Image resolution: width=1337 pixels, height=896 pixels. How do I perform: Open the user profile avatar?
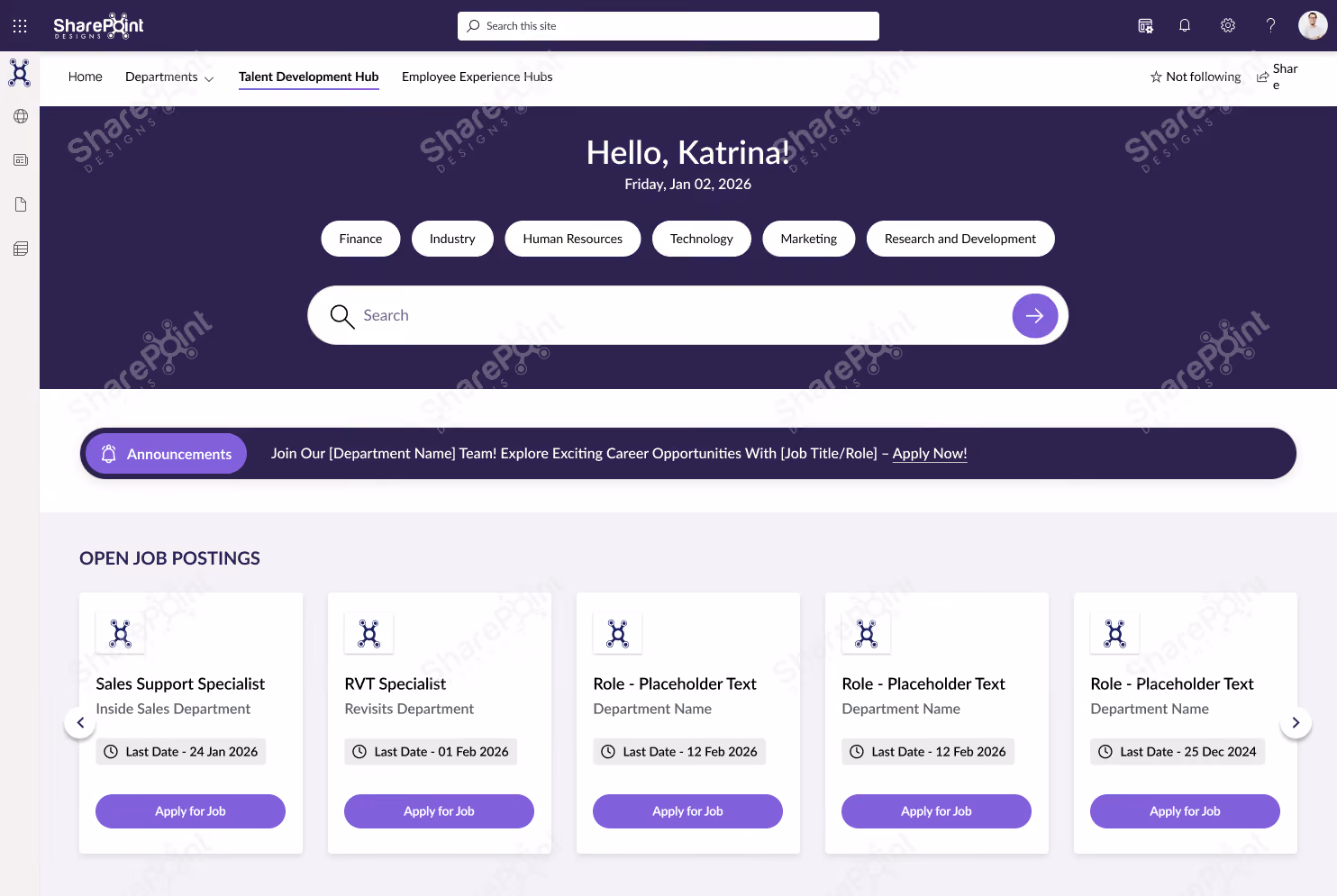click(1313, 25)
